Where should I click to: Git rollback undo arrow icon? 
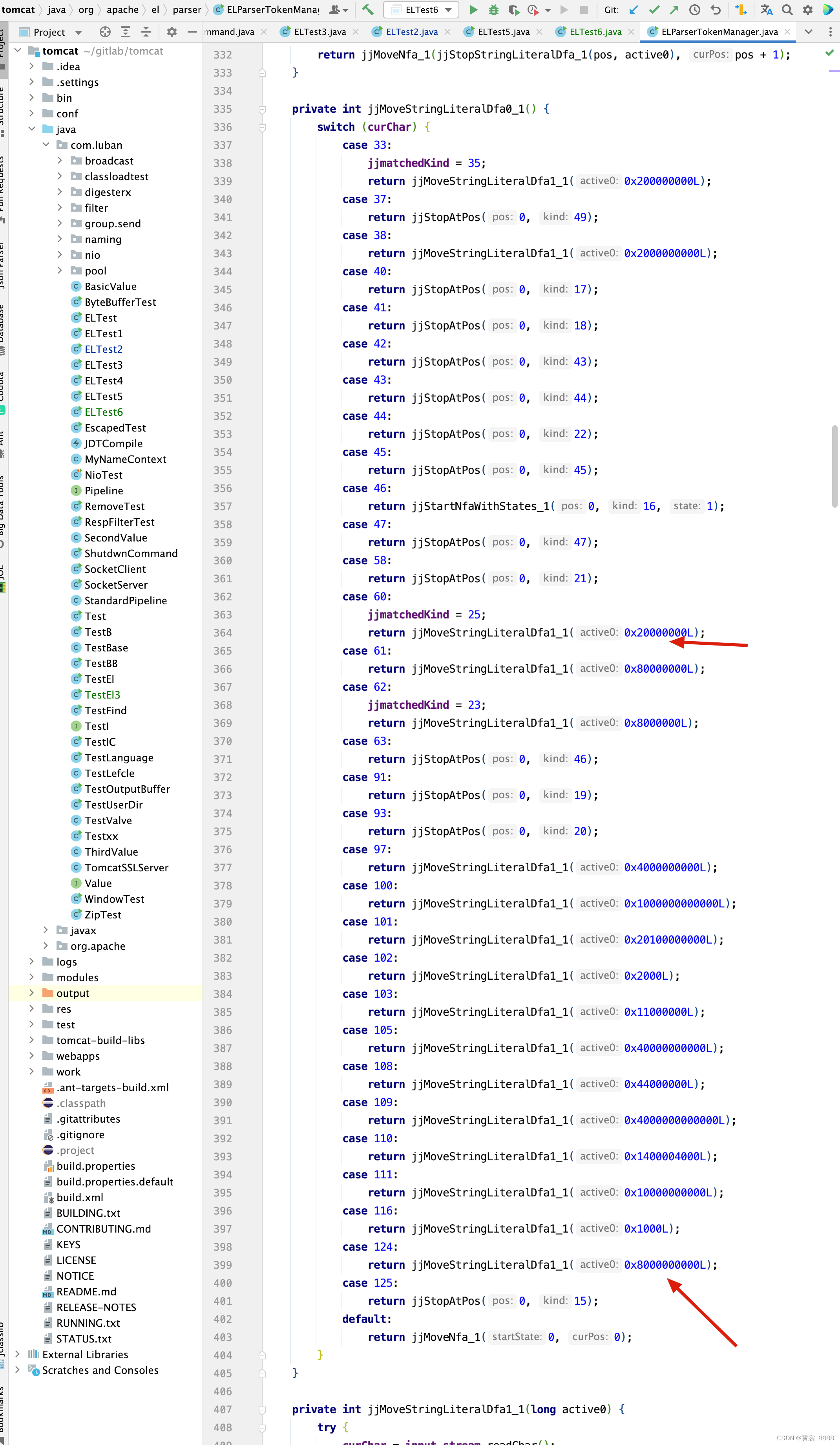click(715, 10)
